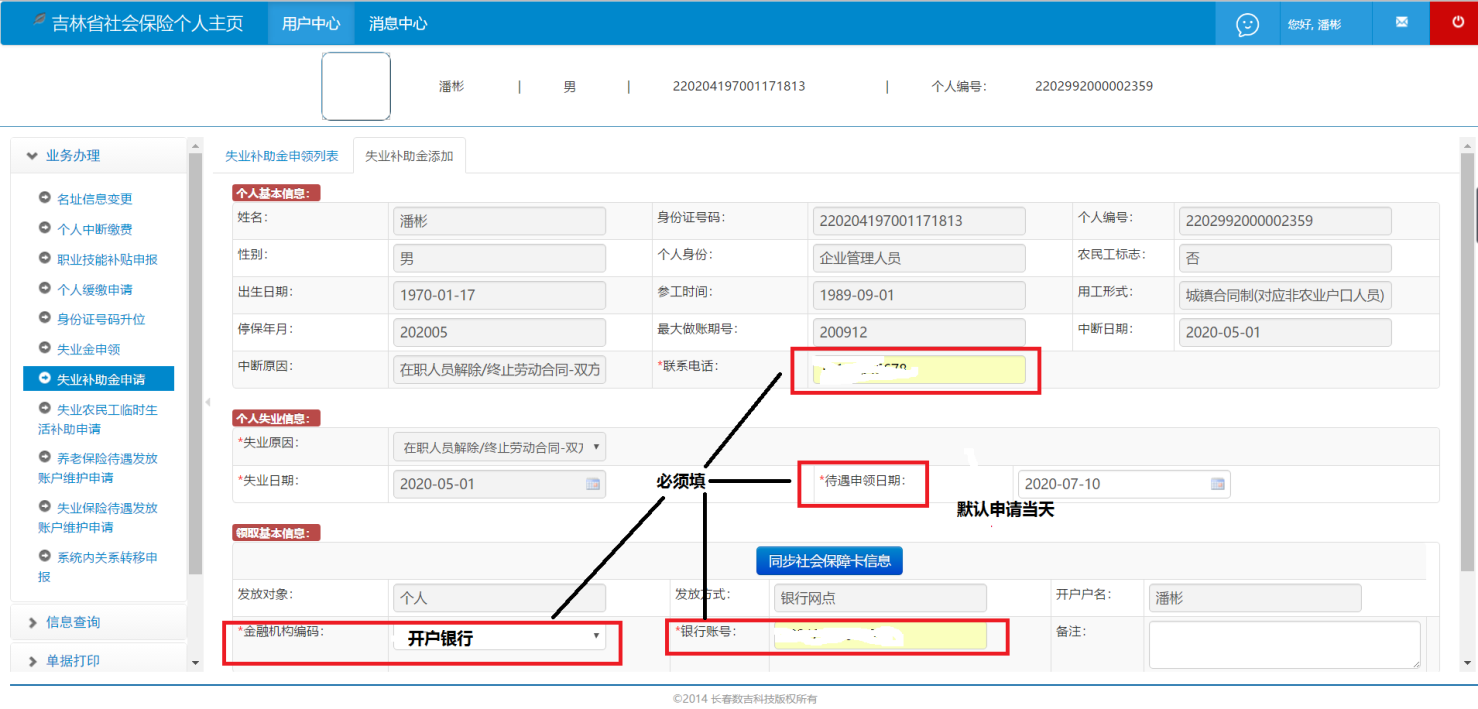Expand the 单据打印 sidebar section
Image resolution: width=1478 pixels, height=709 pixels.
point(98,661)
